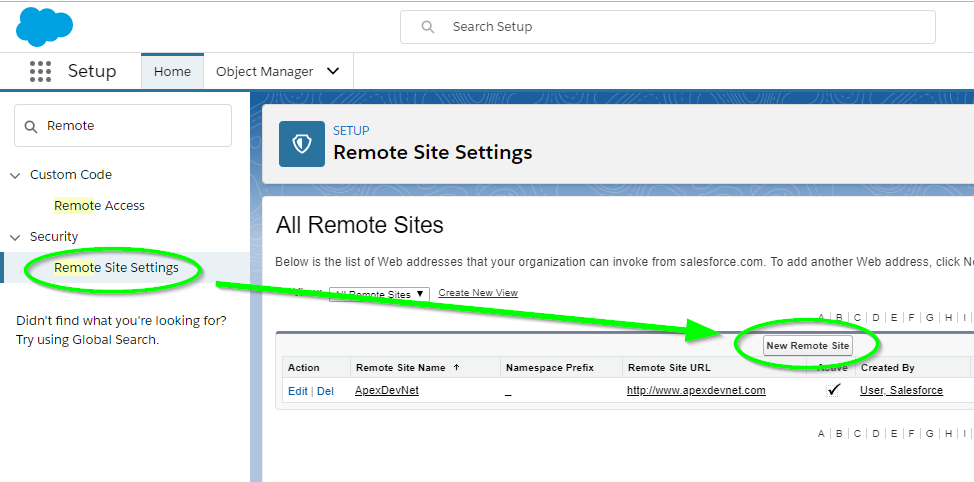Filter by letter E in bottom alphabet bar
Viewport: 974px width, 482px height.
pos(894,434)
